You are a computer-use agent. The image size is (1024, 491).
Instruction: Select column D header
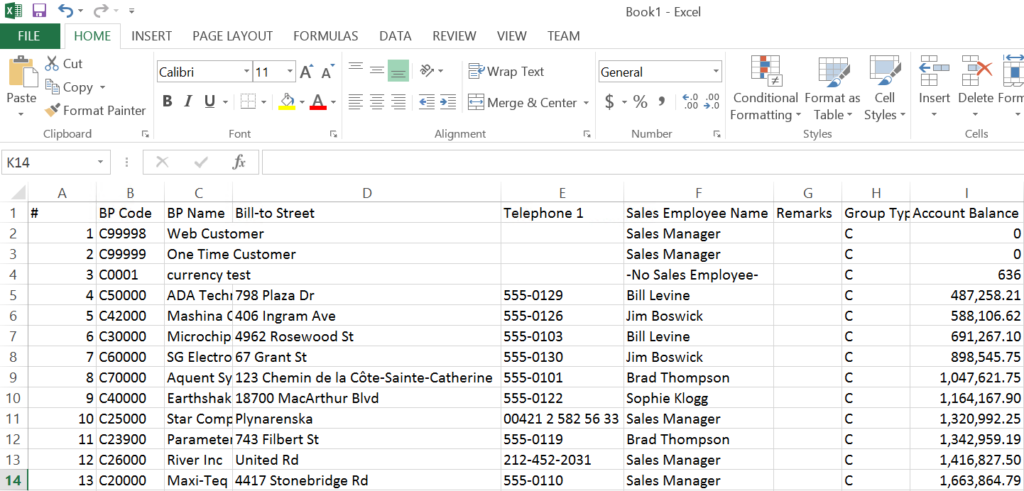click(366, 193)
